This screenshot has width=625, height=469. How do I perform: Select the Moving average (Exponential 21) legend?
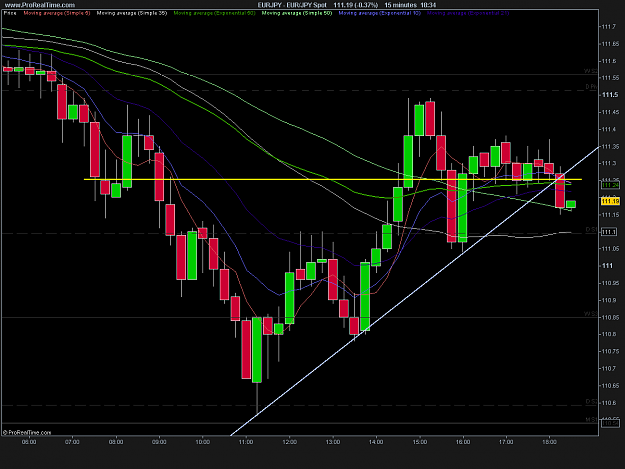pyautogui.click(x=468, y=13)
